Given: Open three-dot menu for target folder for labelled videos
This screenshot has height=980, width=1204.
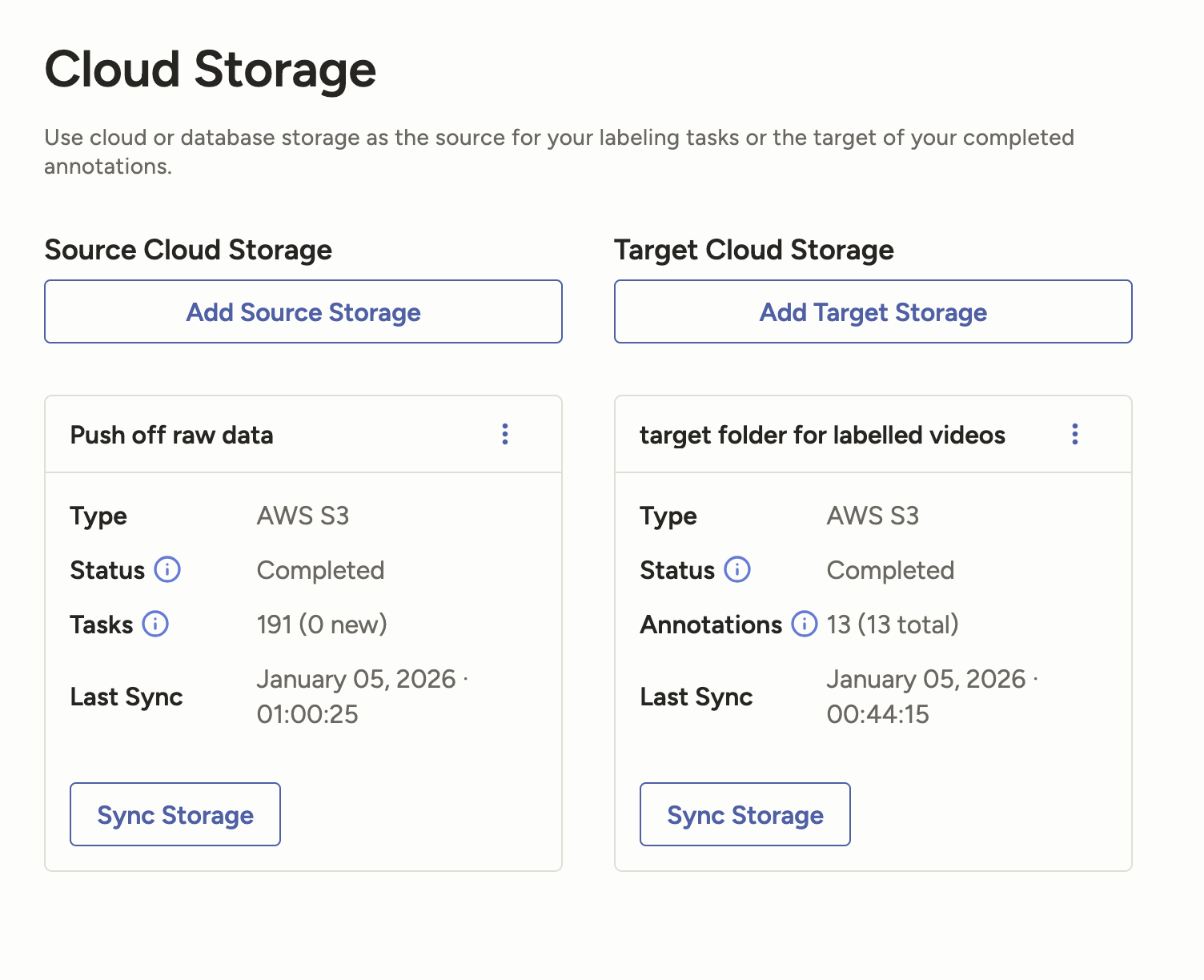Looking at the screenshot, I should click(1074, 434).
